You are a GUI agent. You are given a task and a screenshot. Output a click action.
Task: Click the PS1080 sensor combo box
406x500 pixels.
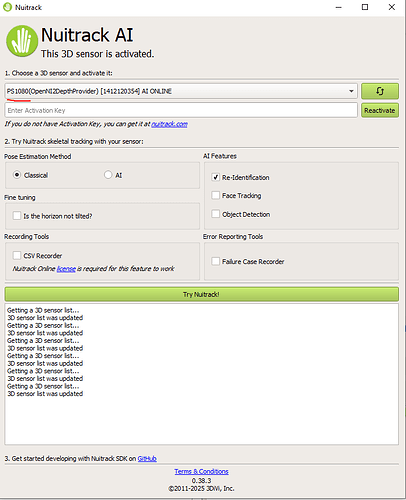[x=181, y=91]
